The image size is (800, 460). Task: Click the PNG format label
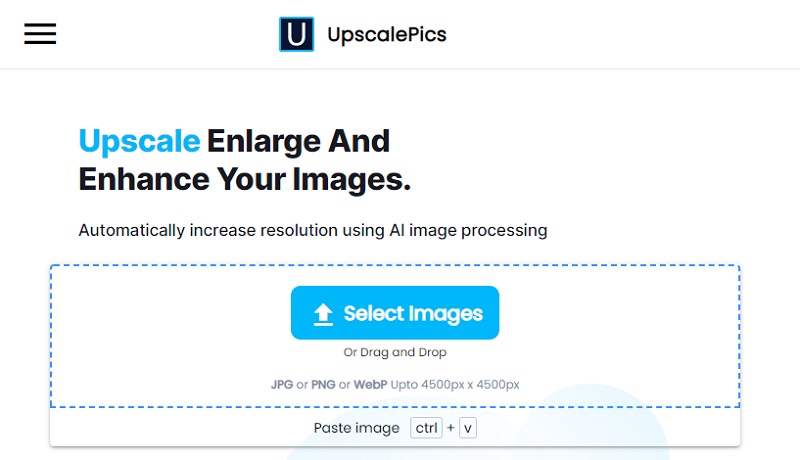322,384
